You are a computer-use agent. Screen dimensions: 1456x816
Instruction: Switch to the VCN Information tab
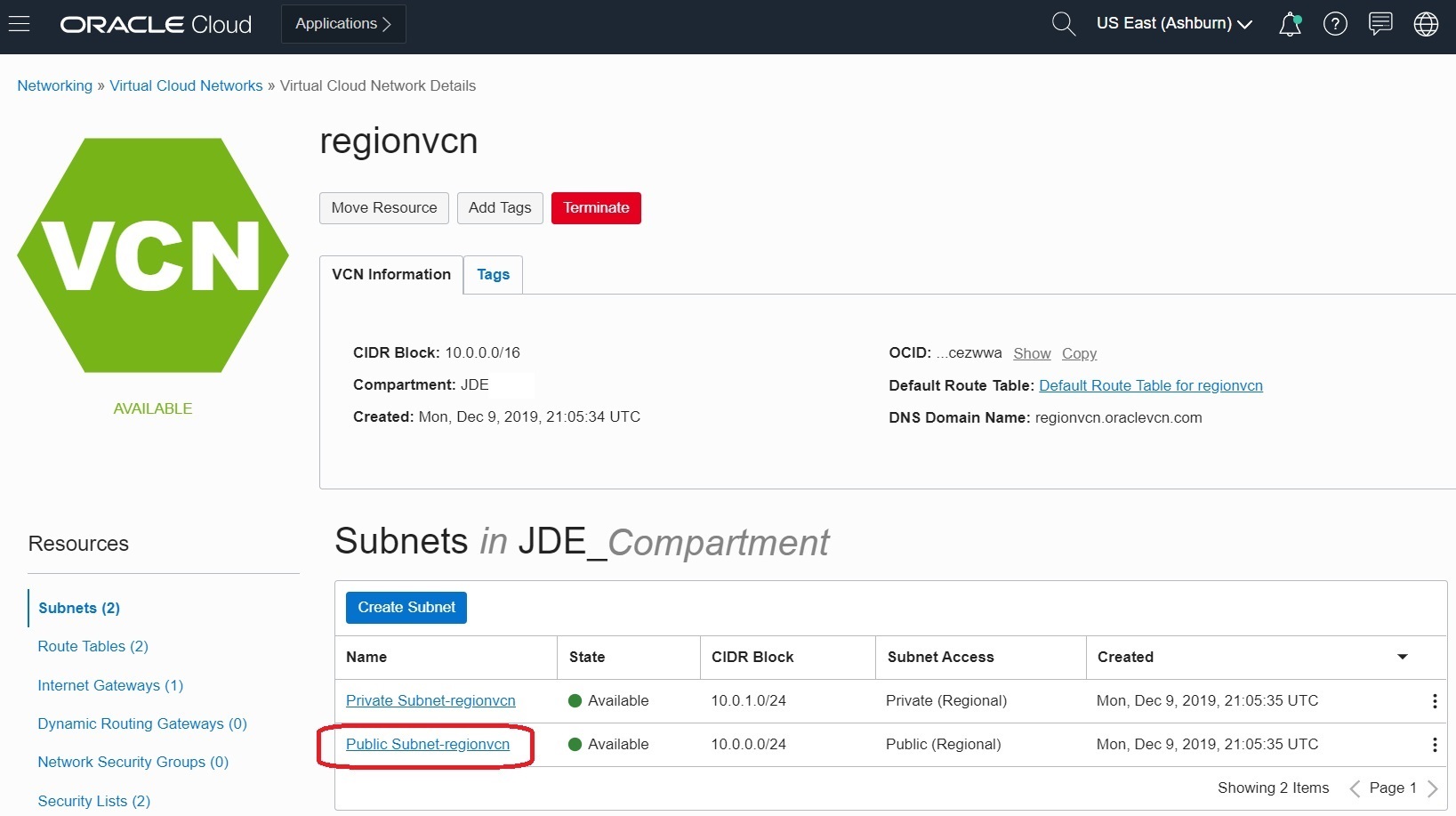pyautogui.click(x=391, y=275)
